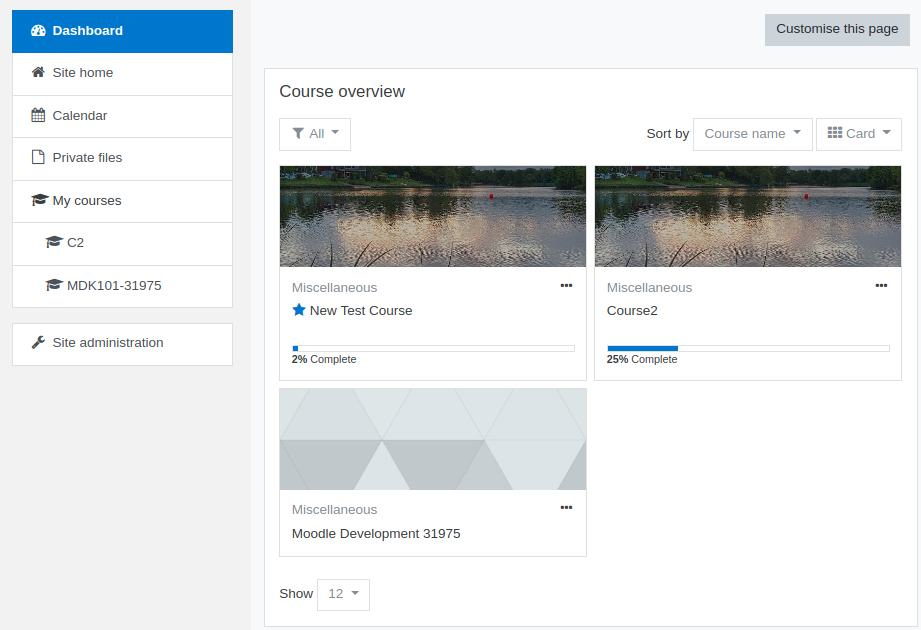Change the Show 12 per page dropdown

(x=343, y=594)
